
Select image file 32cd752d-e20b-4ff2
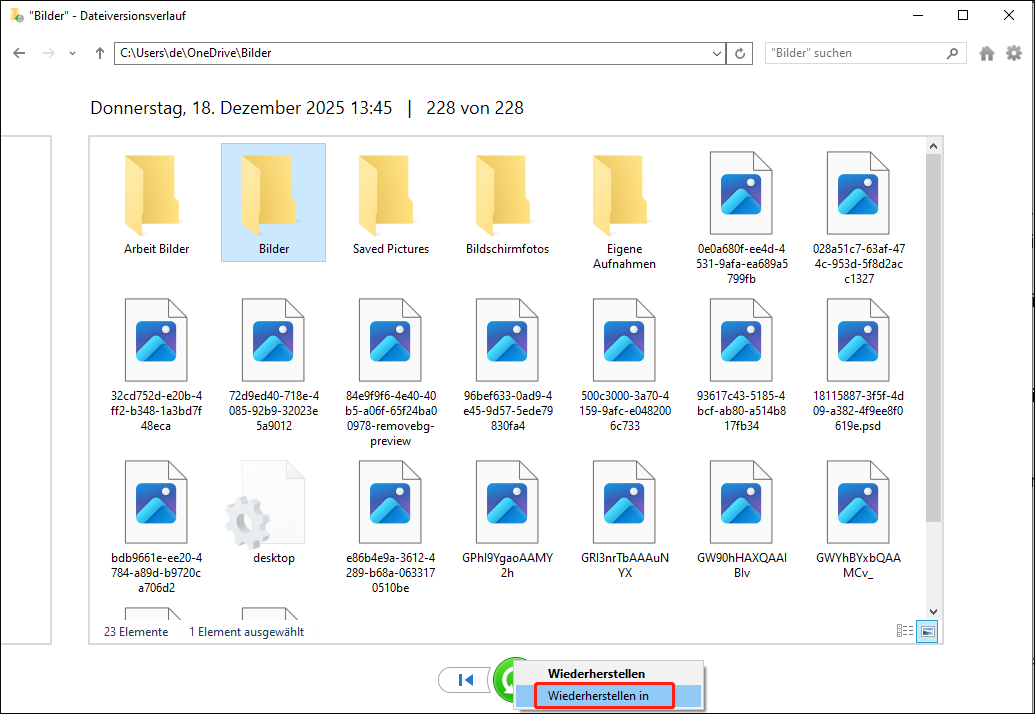pos(156,364)
